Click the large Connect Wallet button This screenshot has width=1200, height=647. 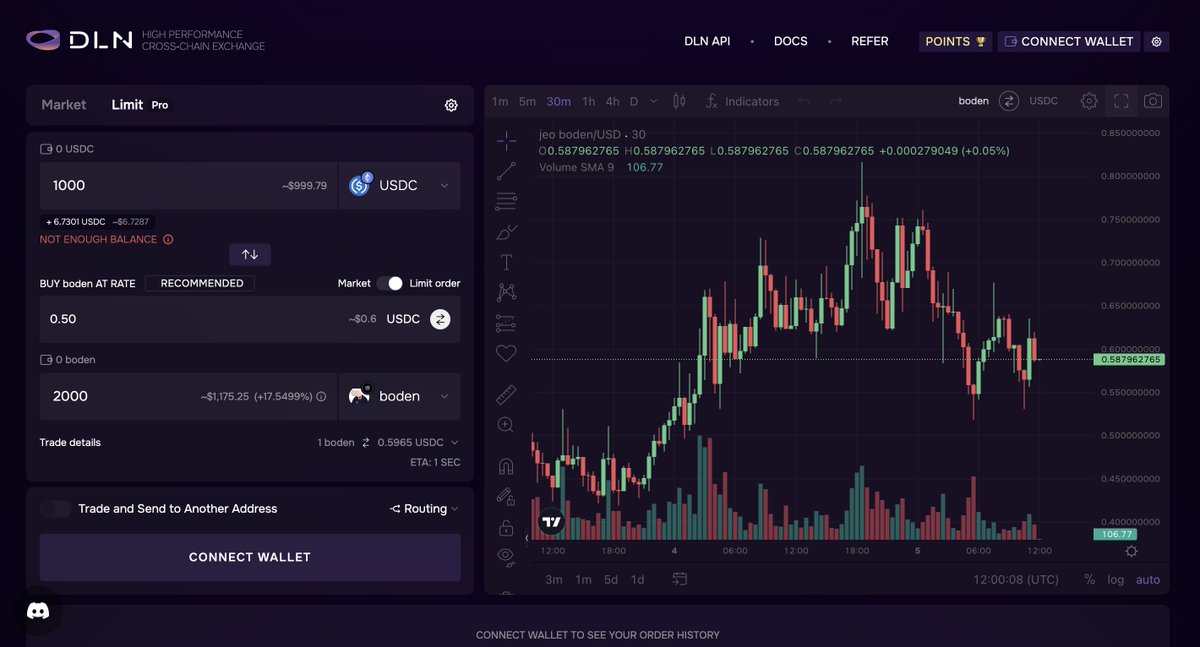[250, 557]
